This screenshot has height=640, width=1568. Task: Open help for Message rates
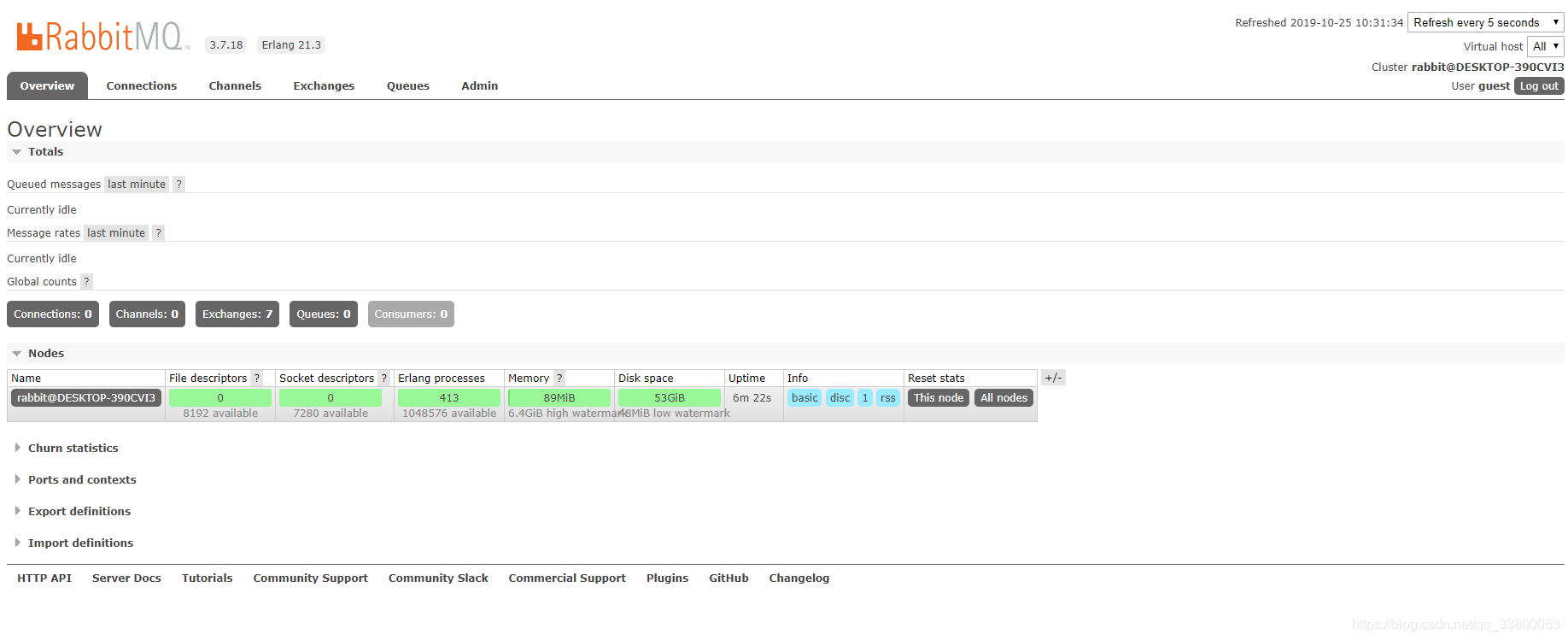(x=158, y=233)
